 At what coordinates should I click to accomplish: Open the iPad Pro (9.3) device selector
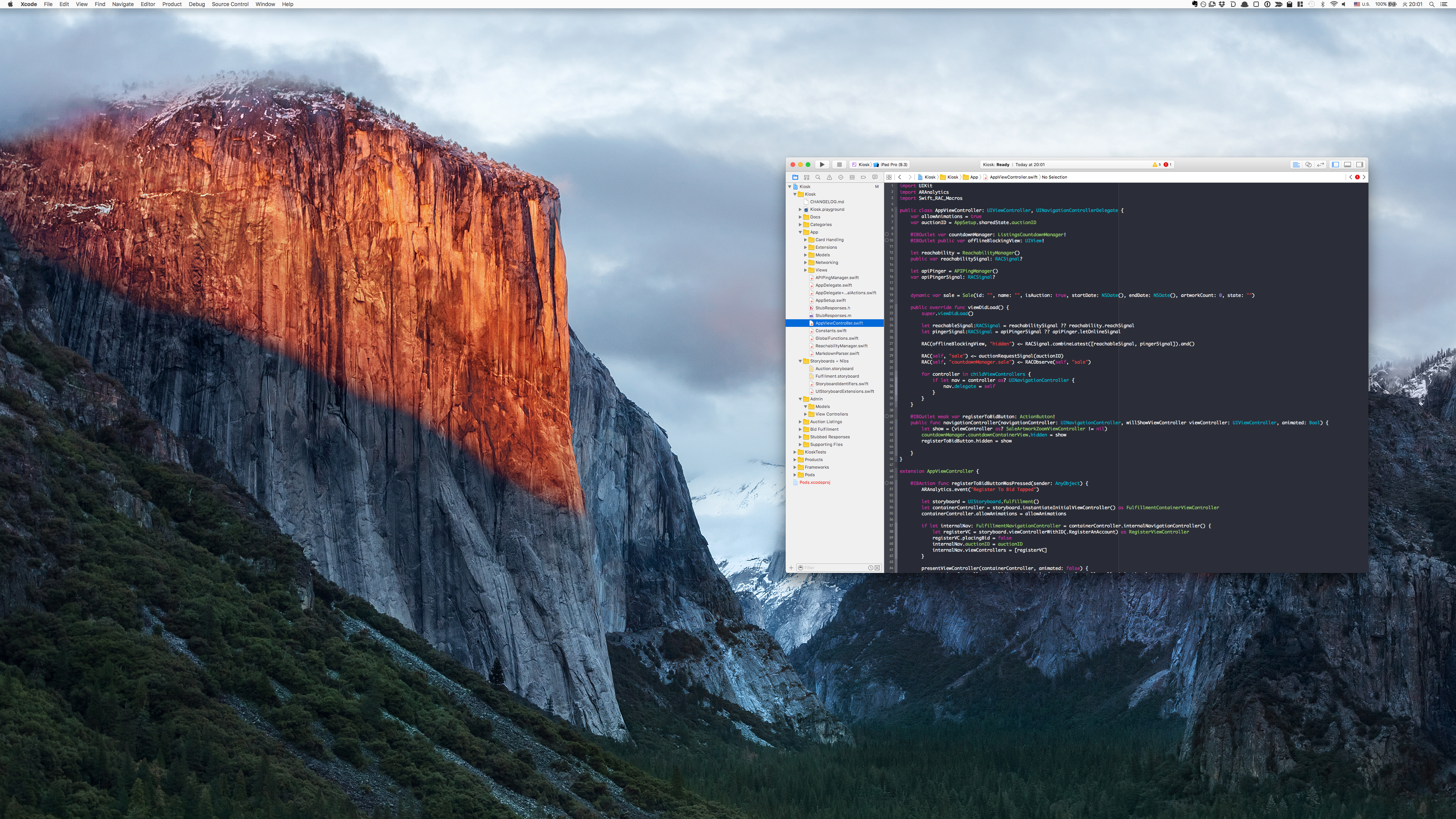pyautogui.click(x=894, y=165)
